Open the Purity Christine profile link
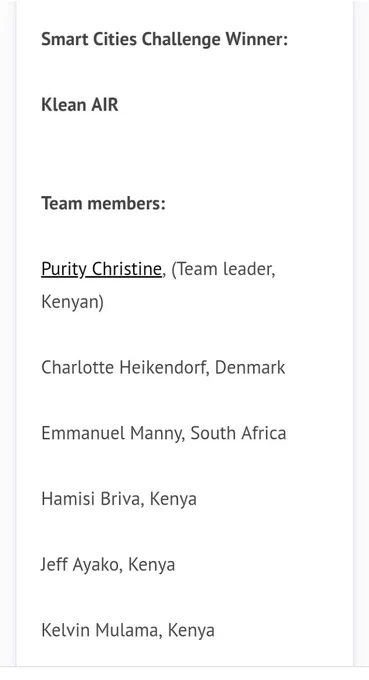The width and height of the screenshot is (369, 680). 101,270
